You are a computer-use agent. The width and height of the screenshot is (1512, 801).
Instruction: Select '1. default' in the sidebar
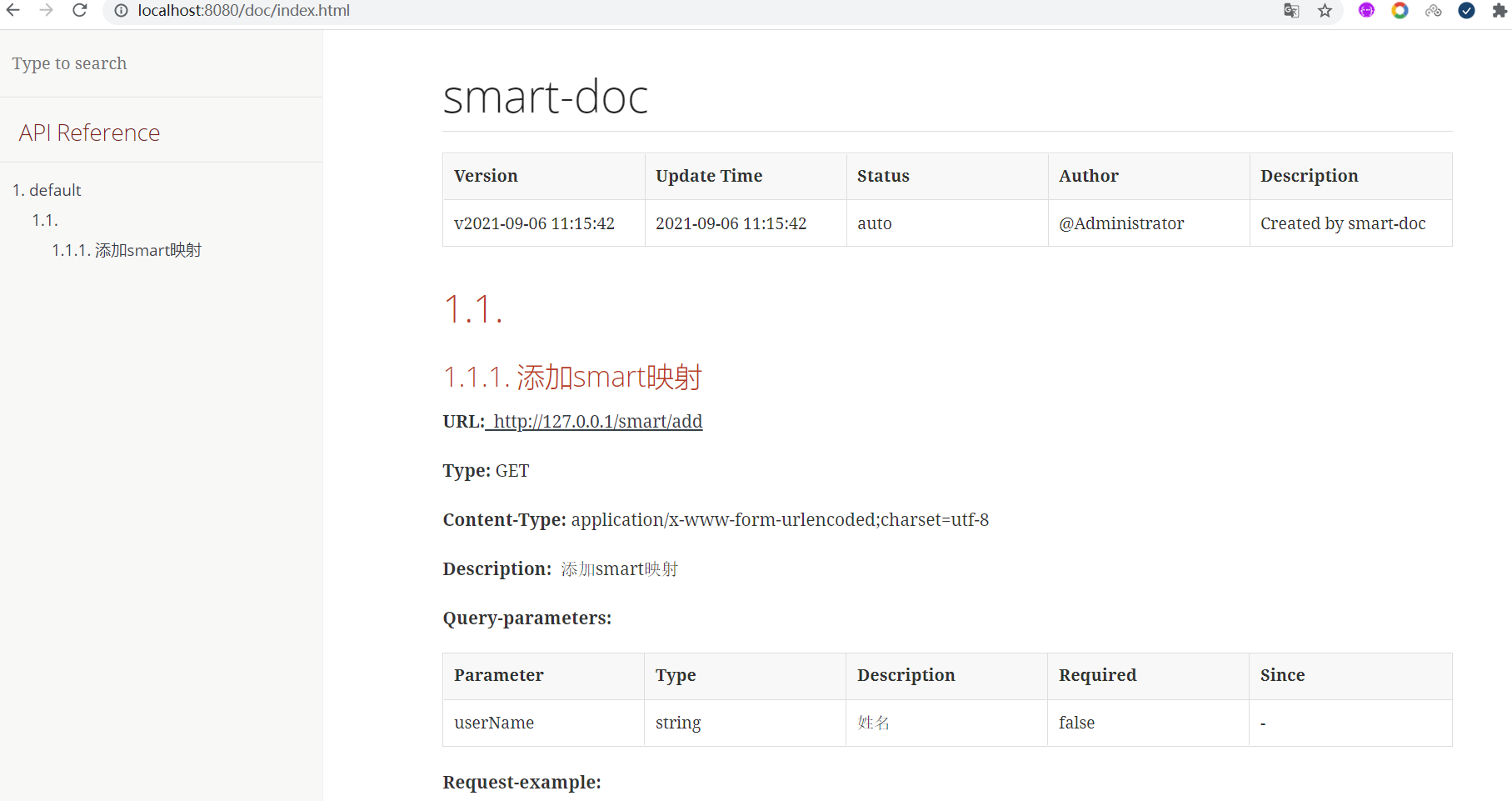click(47, 190)
